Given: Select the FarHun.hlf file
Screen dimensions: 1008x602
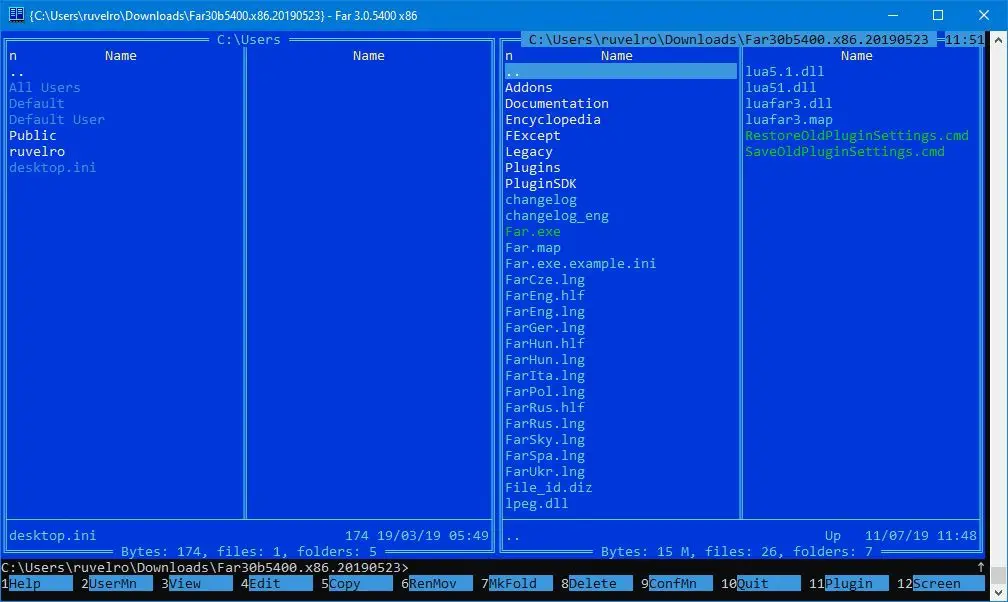Looking at the screenshot, I should tap(544, 343).
